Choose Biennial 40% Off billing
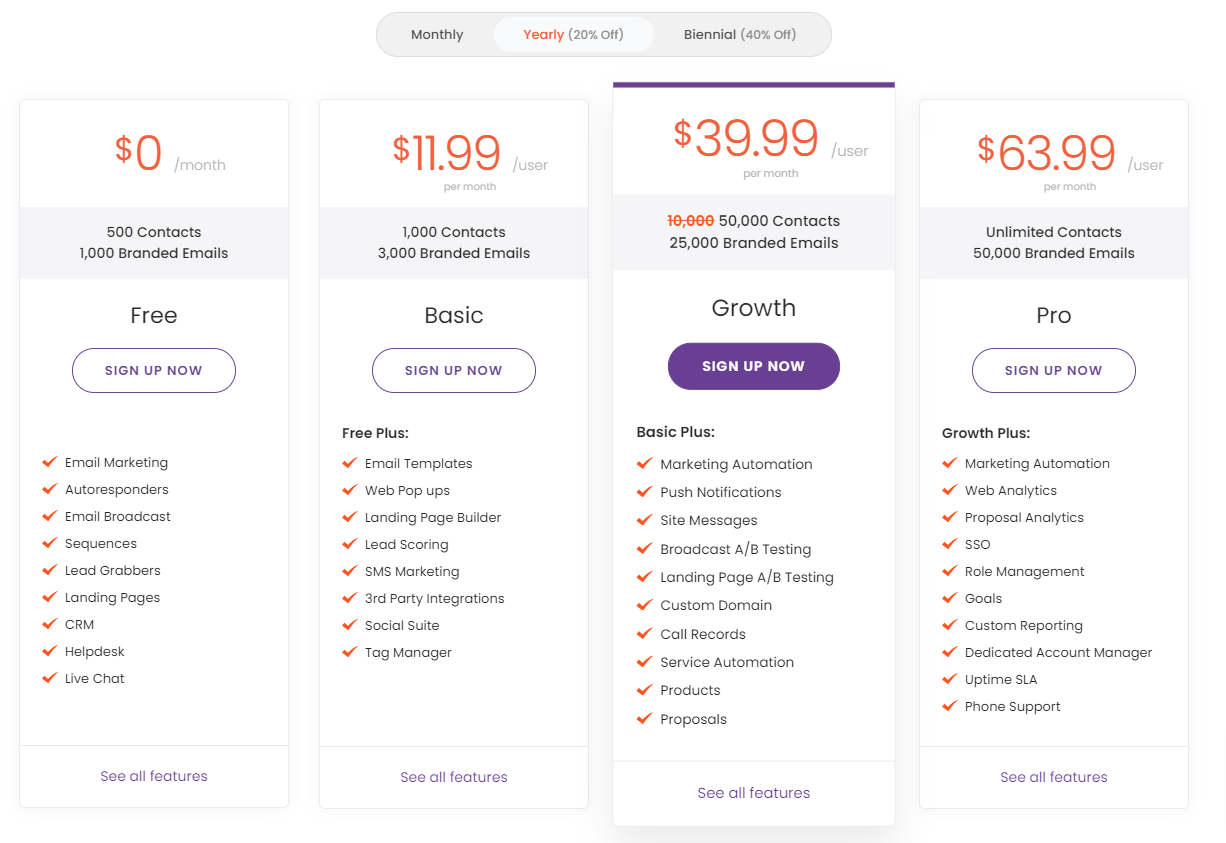 [x=740, y=35]
